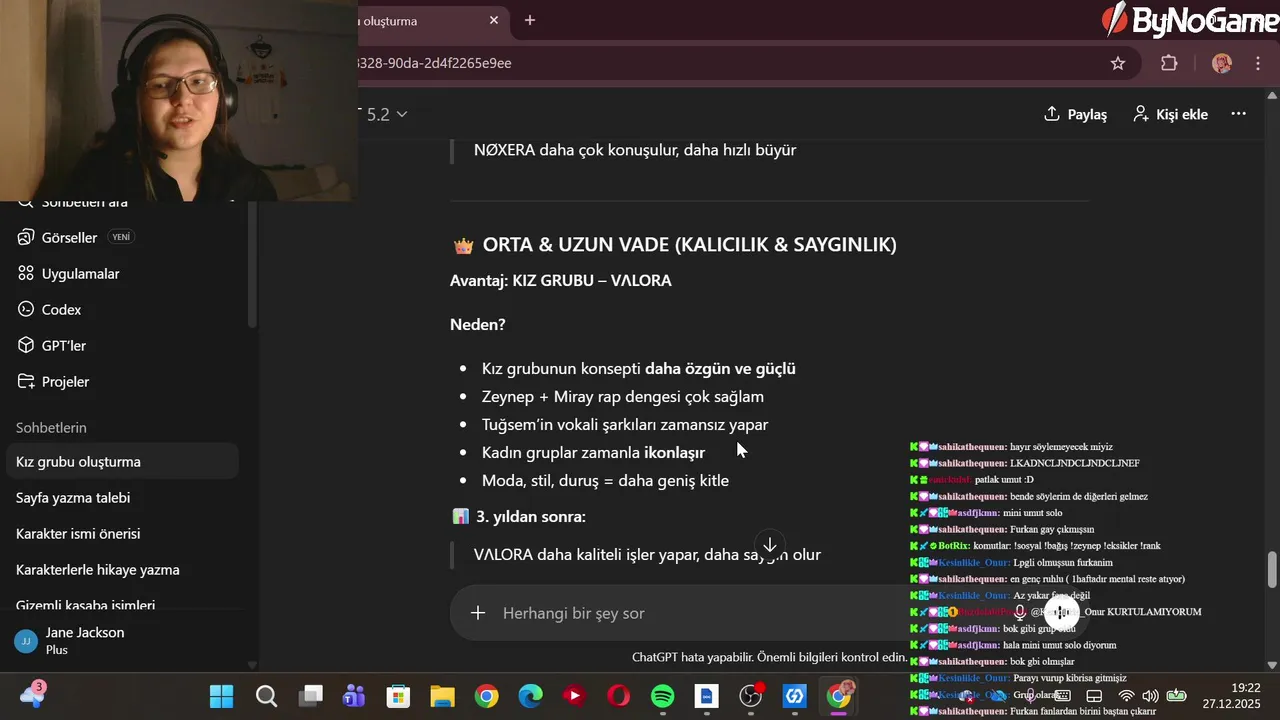Open the 'Sayfa yazma talebi' chat
Viewport: 1280px width, 720px height.
point(122,497)
